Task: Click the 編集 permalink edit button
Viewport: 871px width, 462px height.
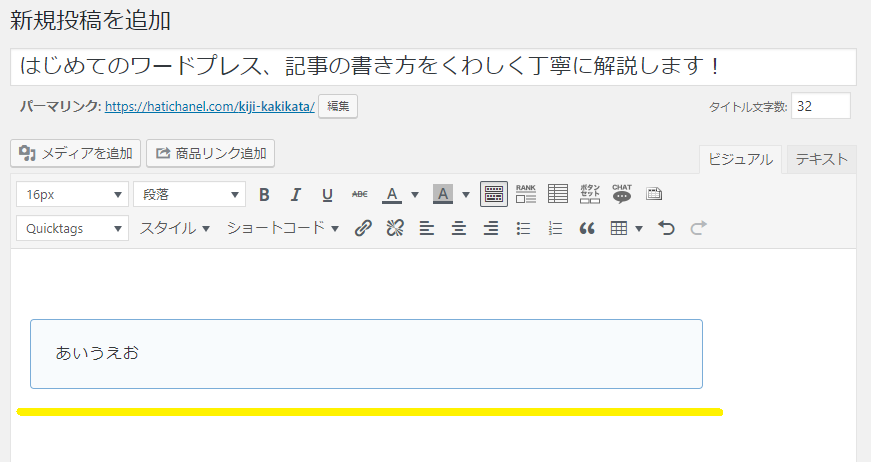Action: point(338,106)
